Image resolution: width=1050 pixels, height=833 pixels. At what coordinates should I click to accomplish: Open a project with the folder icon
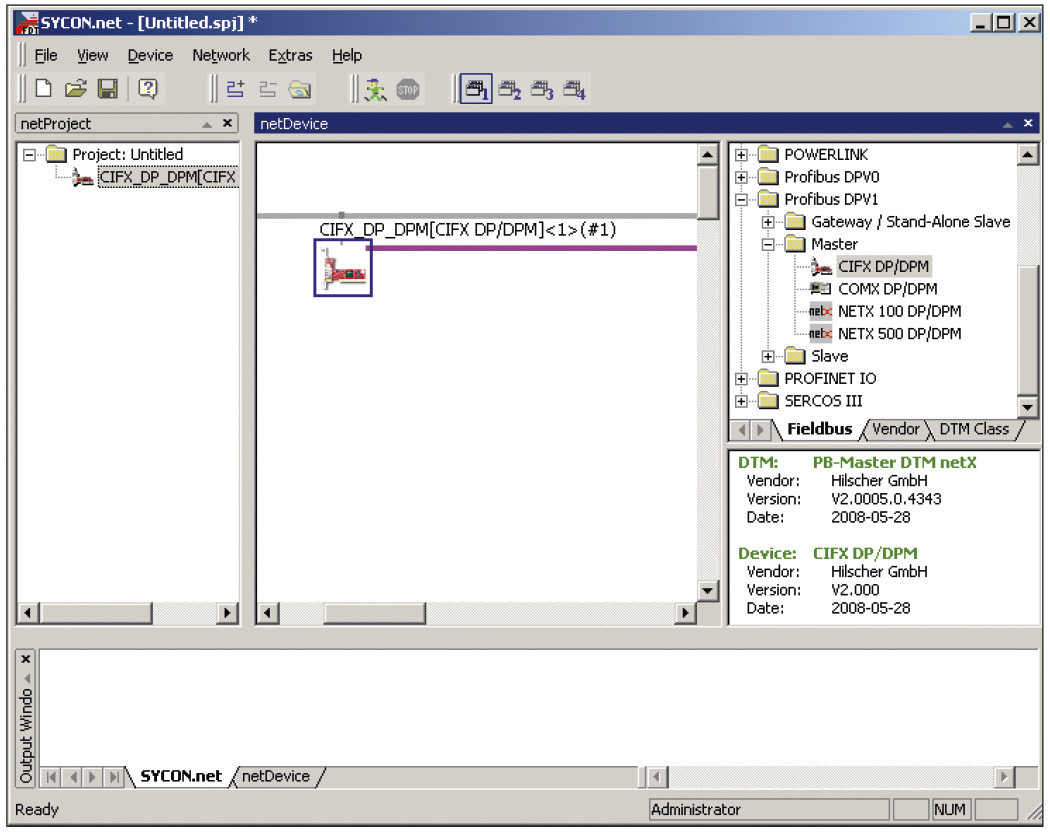point(76,89)
